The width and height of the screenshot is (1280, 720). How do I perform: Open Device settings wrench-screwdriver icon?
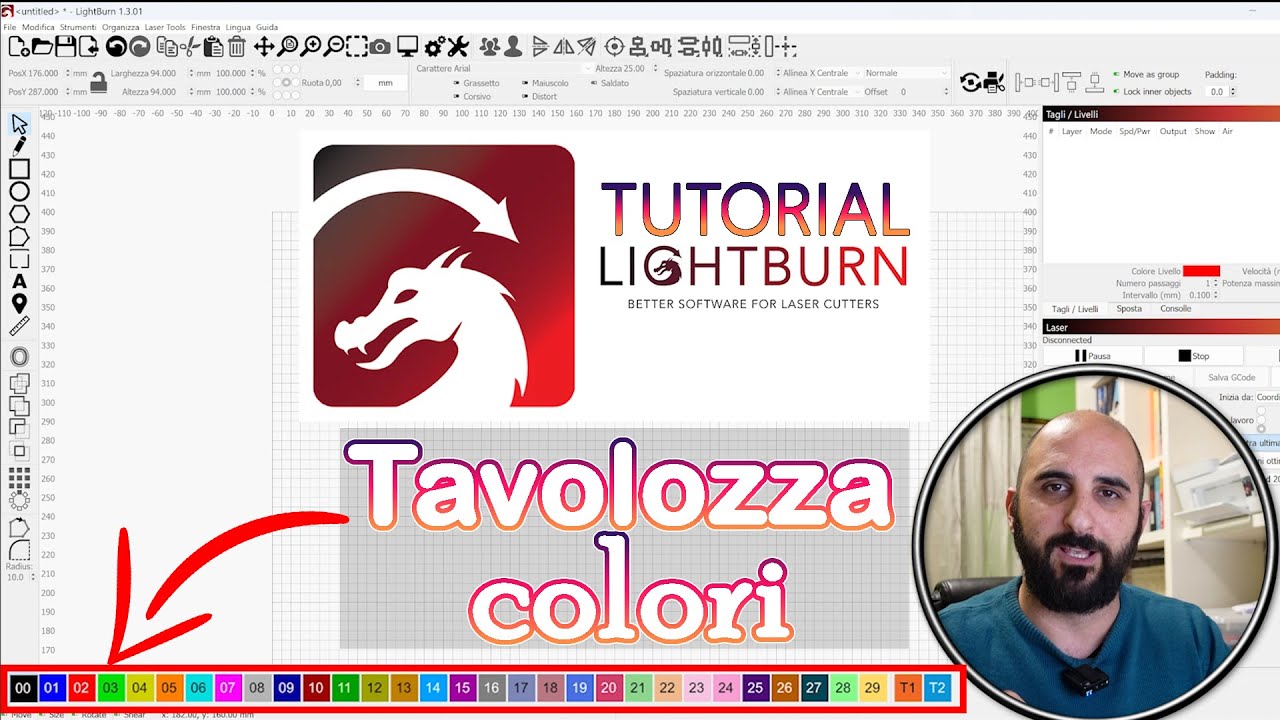[x=458, y=46]
